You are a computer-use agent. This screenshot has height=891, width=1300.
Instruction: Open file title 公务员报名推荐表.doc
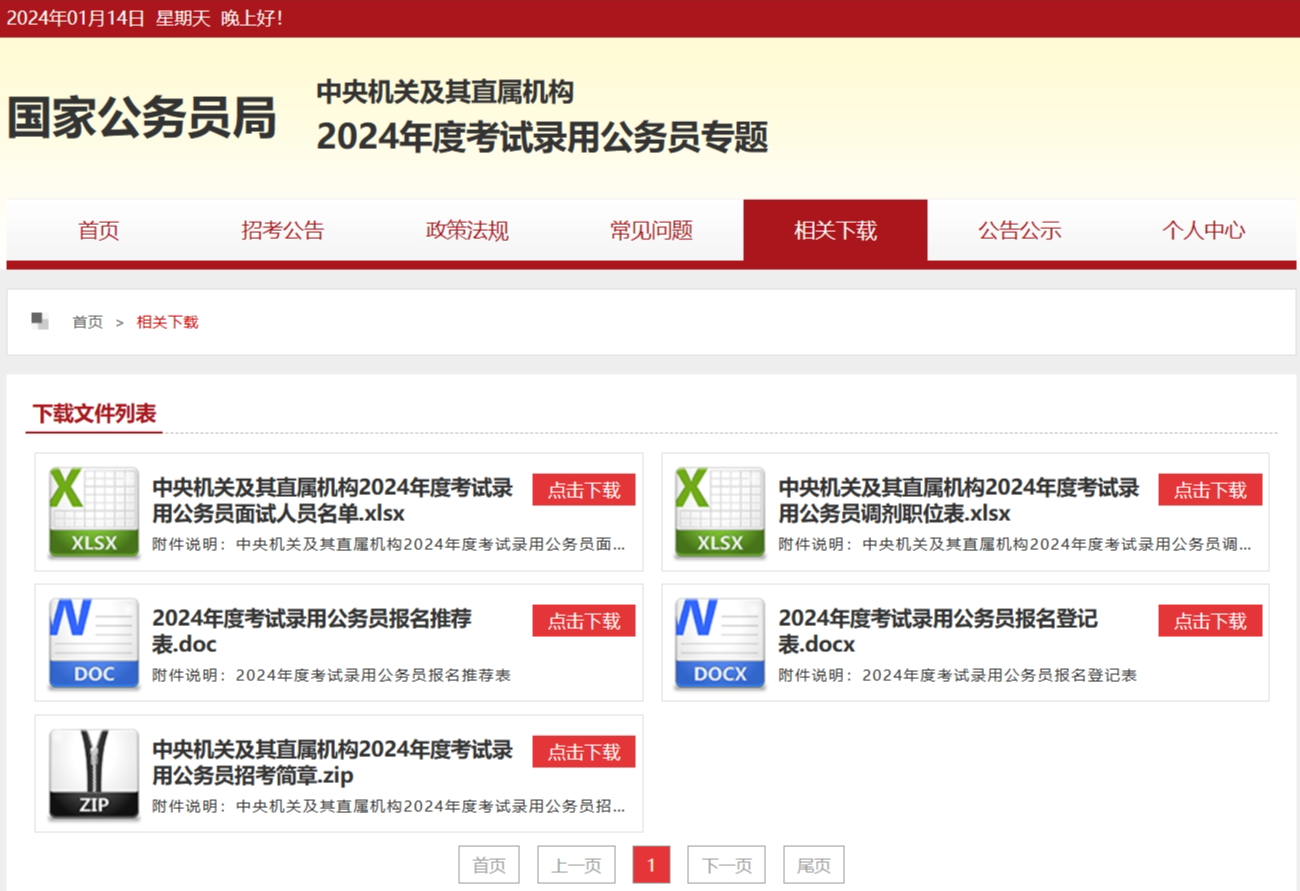pyautogui.click(x=311, y=631)
